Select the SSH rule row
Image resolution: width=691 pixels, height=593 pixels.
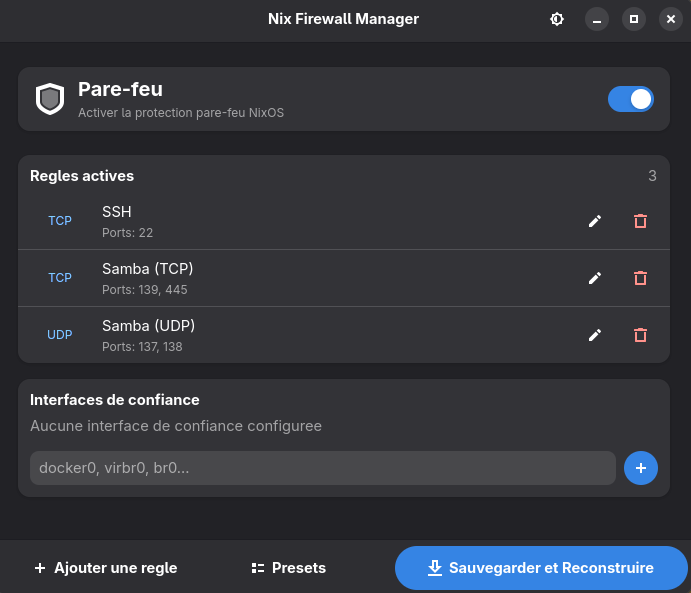coord(344,221)
